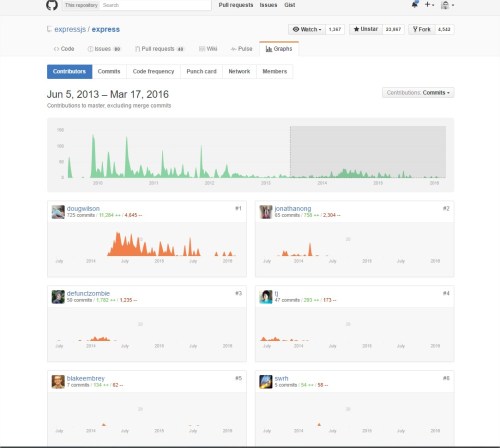The width and height of the screenshot is (500, 448).
Task: Open the GitHub home logo
Action: click(52, 5)
